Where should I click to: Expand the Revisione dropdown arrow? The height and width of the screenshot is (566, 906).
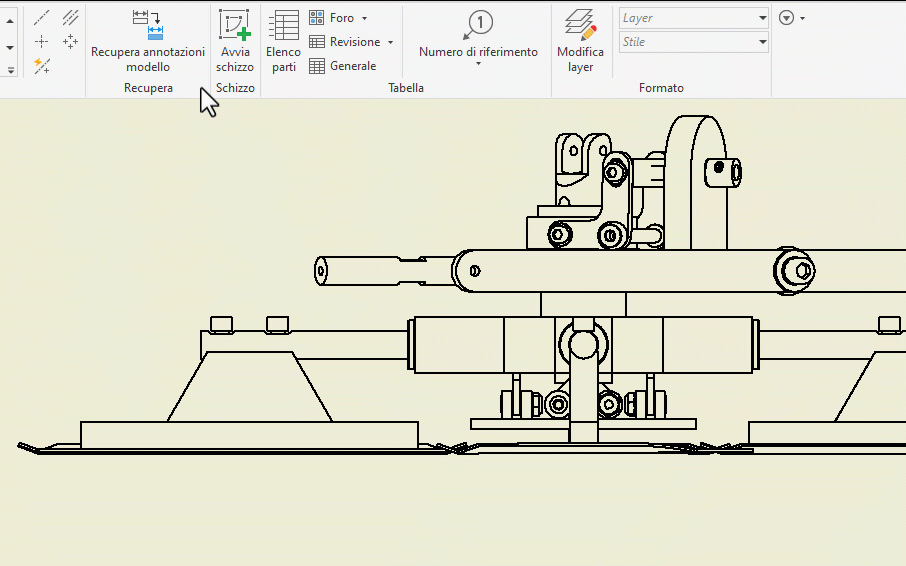pyautogui.click(x=390, y=43)
